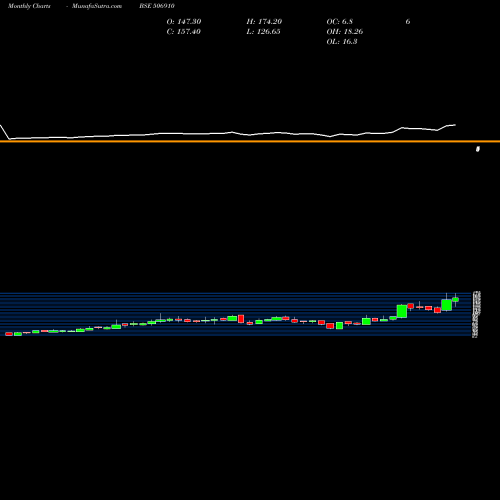
Task: Click the close value C: 157.40
Action: (184, 32)
